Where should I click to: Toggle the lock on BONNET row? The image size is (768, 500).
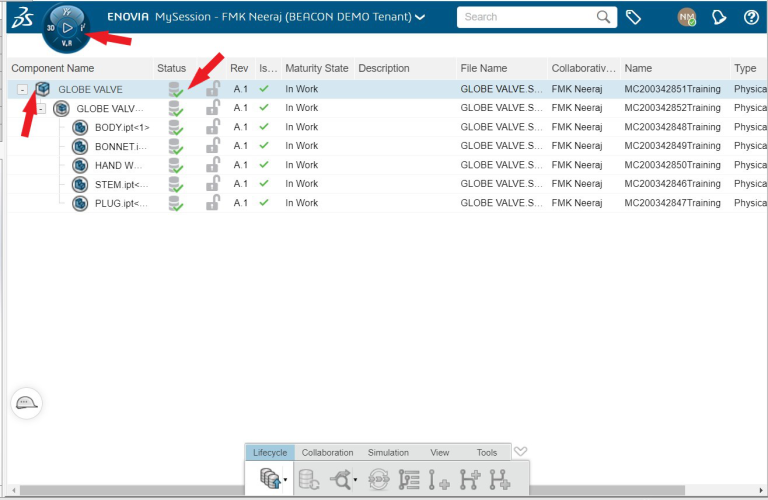tap(213, 145)
